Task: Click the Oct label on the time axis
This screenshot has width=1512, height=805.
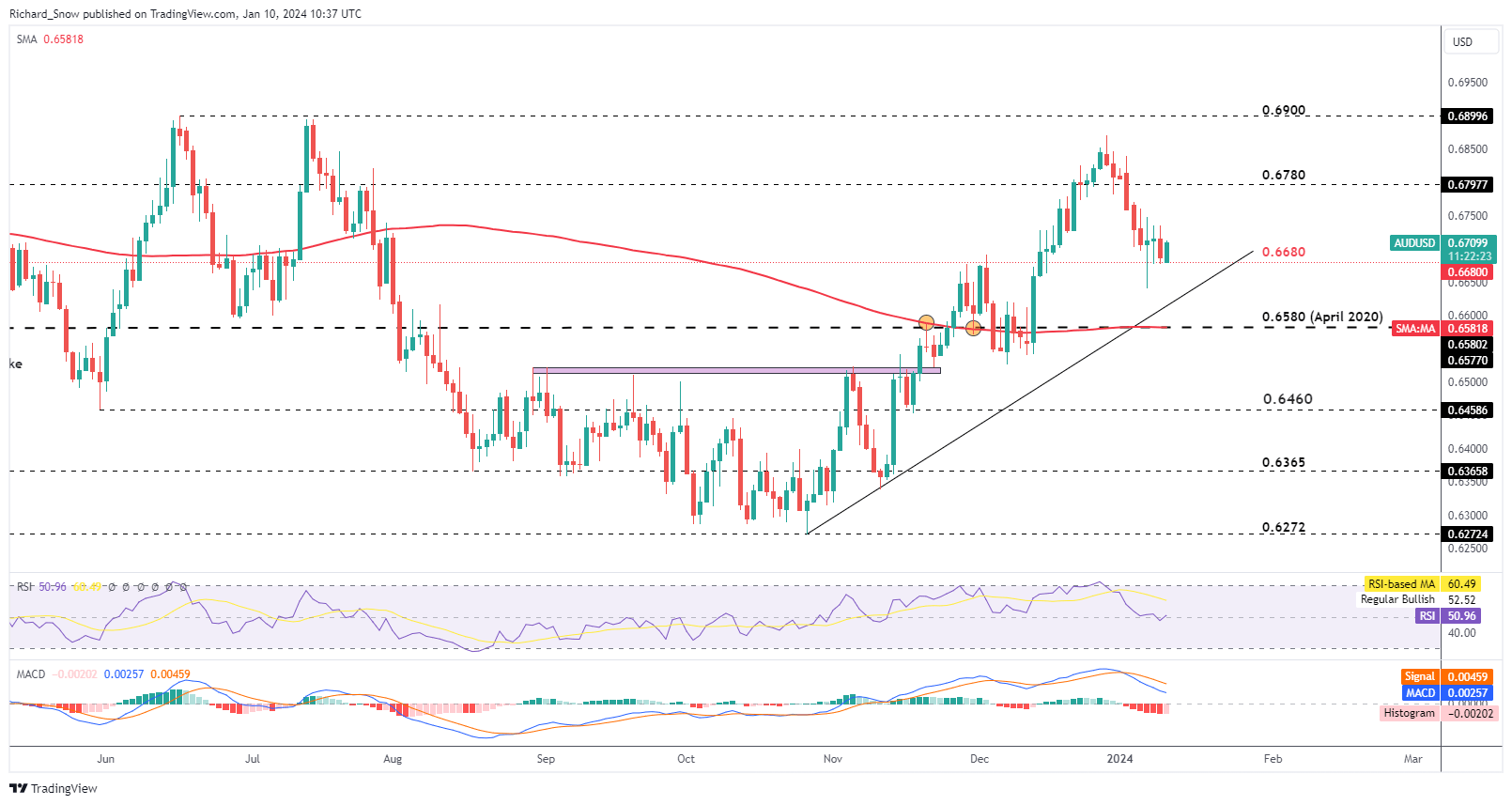Action: (x=687, y=759)
